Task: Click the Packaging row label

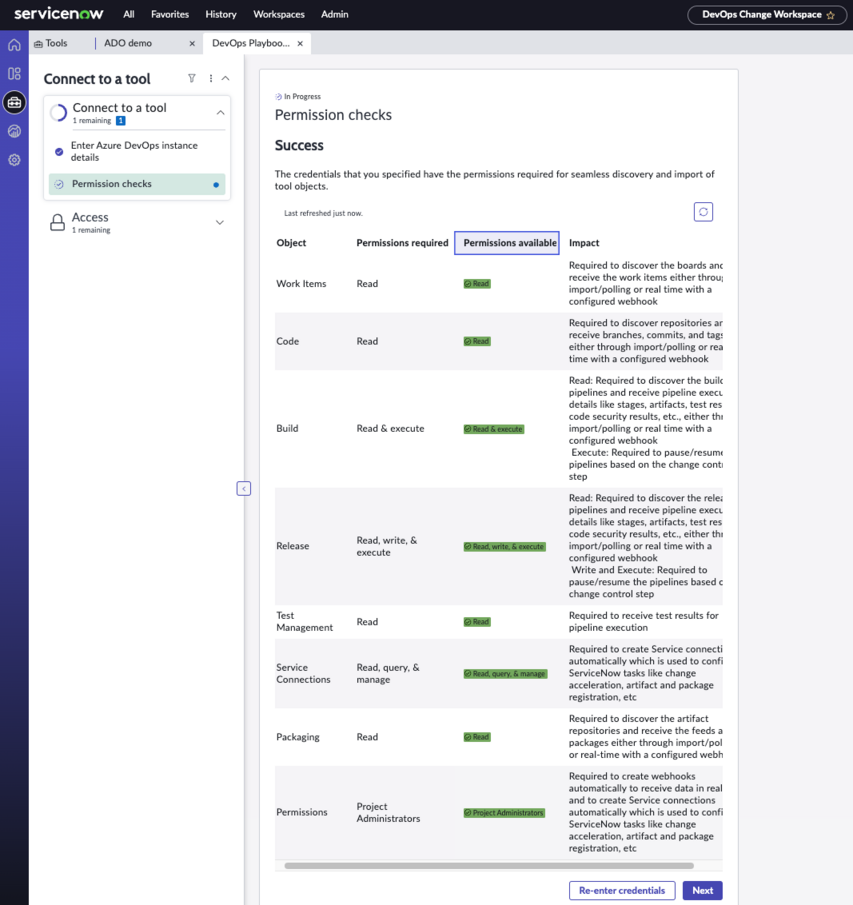Action: click(x=298, y=737)
